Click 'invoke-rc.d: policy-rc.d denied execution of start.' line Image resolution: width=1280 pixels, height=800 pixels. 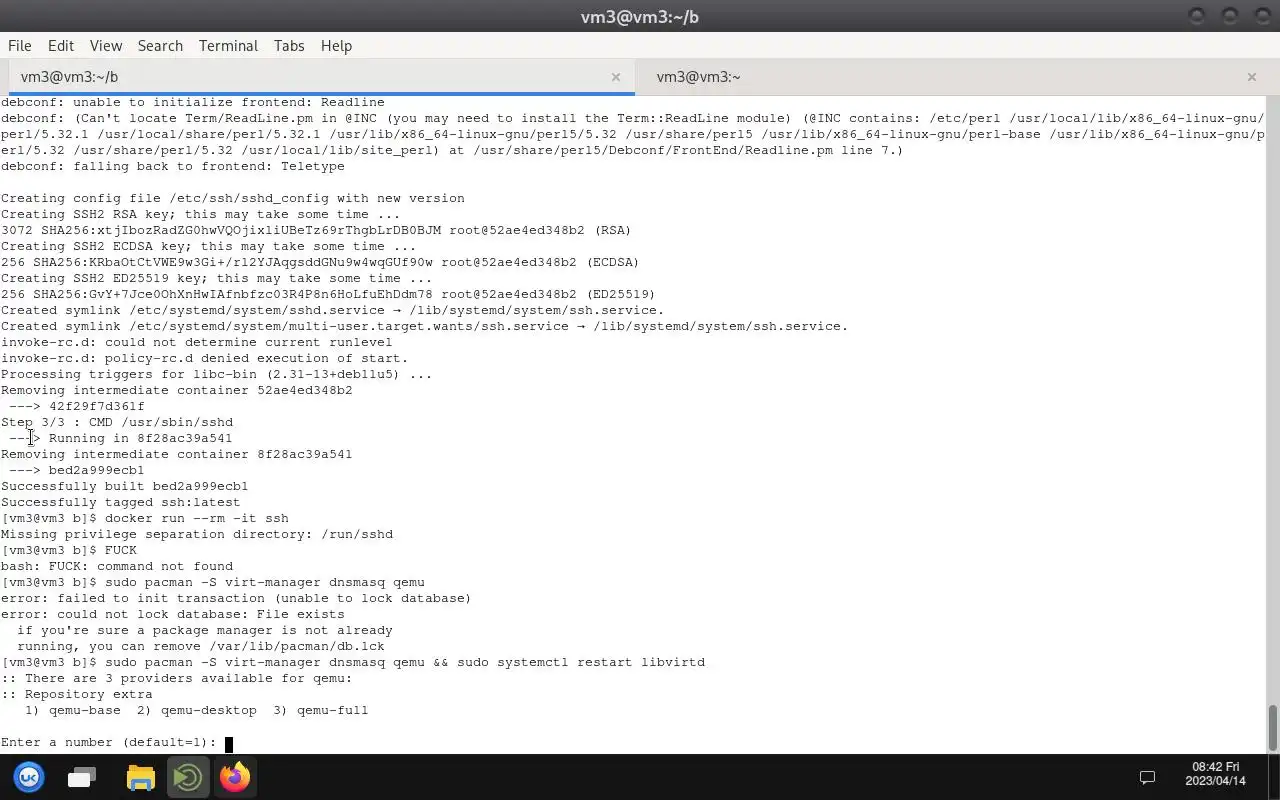[205, 358]
